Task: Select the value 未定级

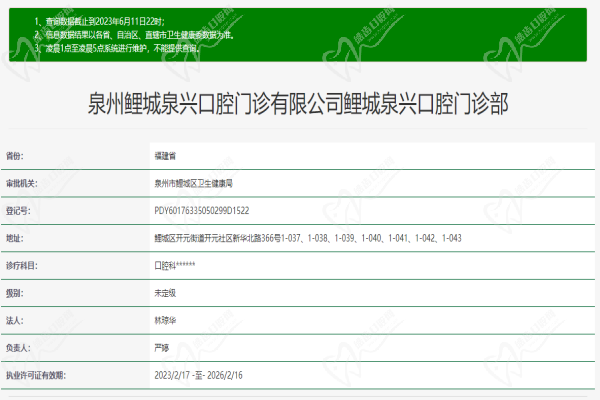Action: [165, 293]
